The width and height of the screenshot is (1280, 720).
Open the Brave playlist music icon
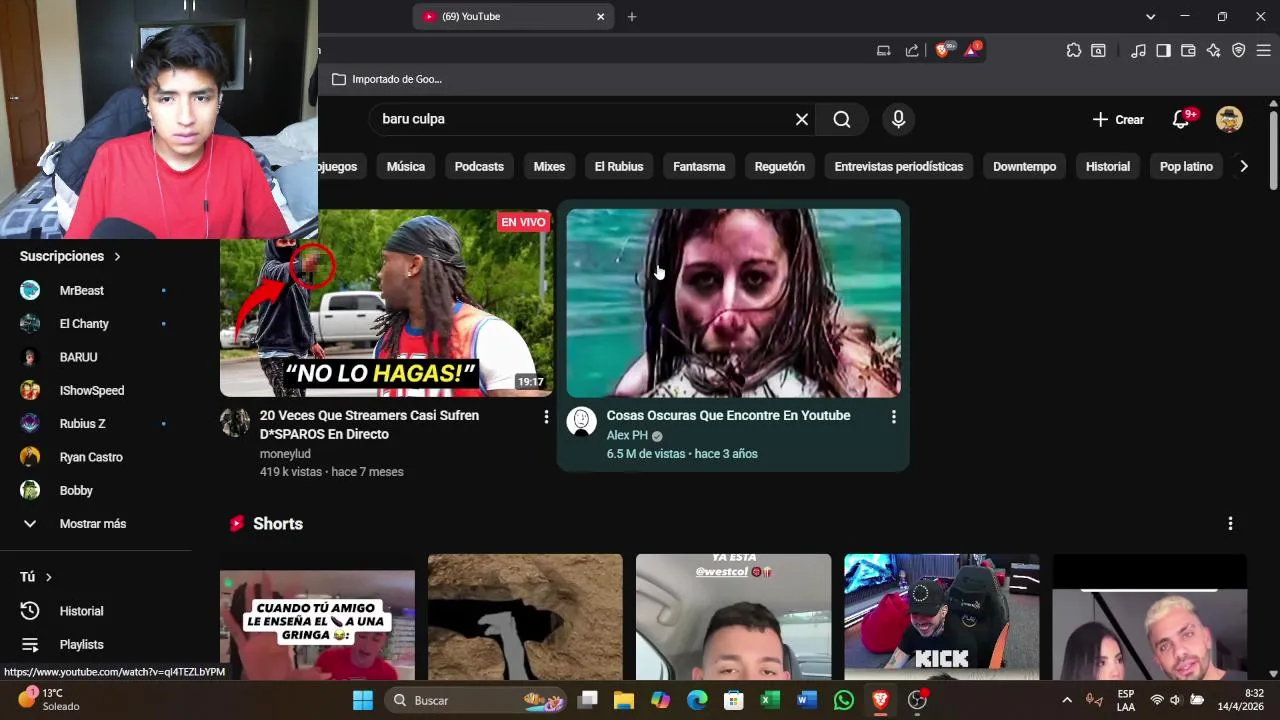tap(1138, 50)
